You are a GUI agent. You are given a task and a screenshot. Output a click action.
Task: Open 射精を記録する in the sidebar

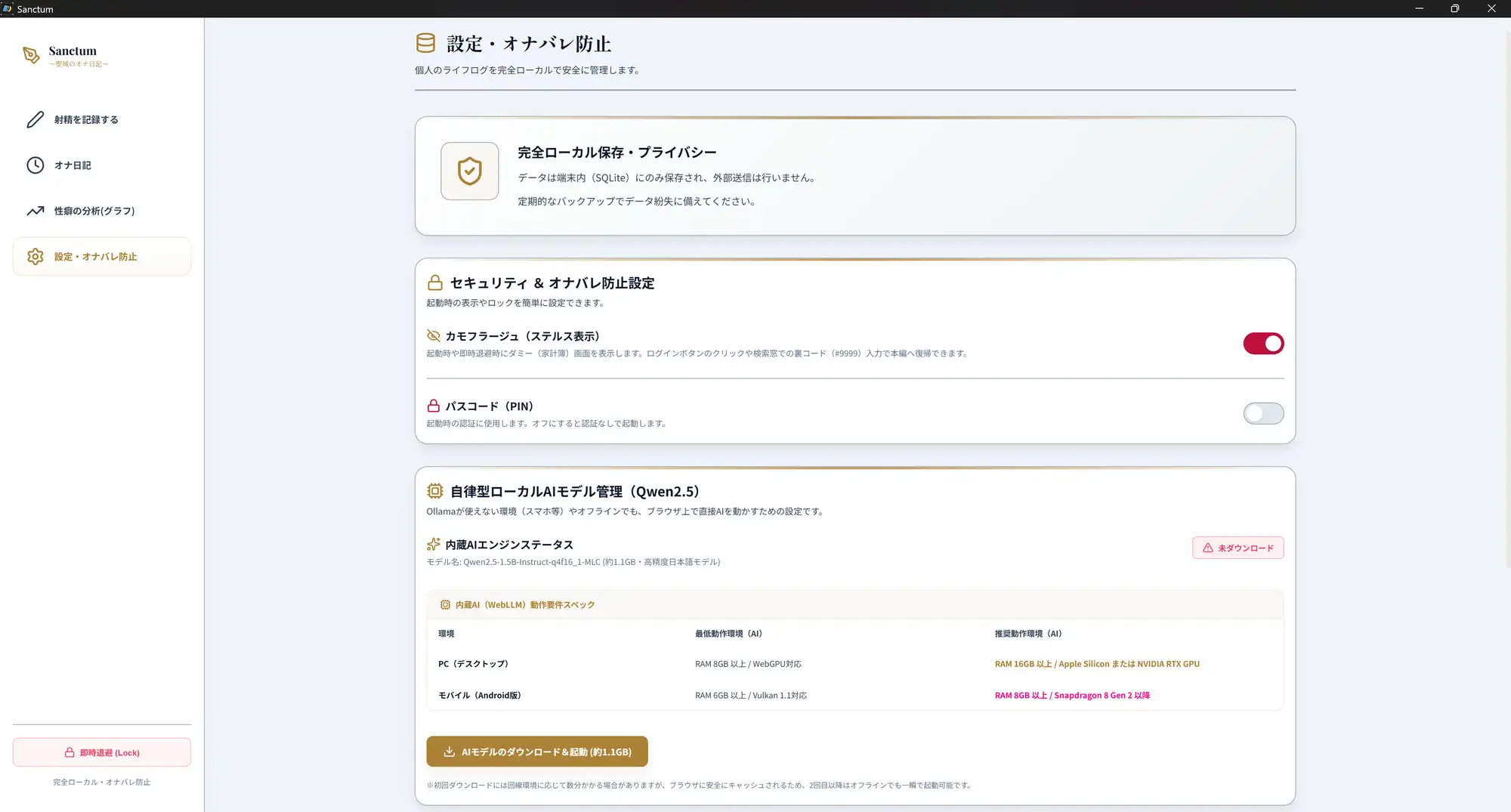[102, 119]
